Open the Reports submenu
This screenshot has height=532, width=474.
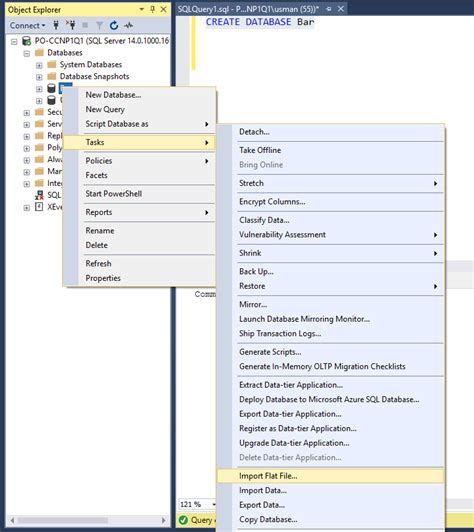point(139,212)
